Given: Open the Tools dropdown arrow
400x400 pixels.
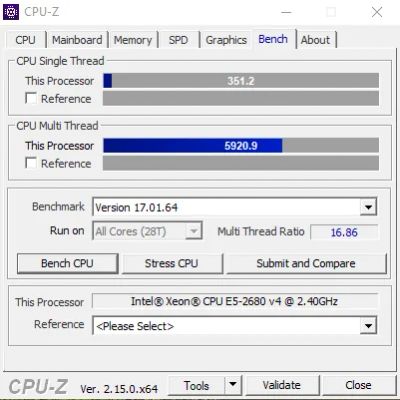Looking at the screenshot, I should (x=233, y=385).
